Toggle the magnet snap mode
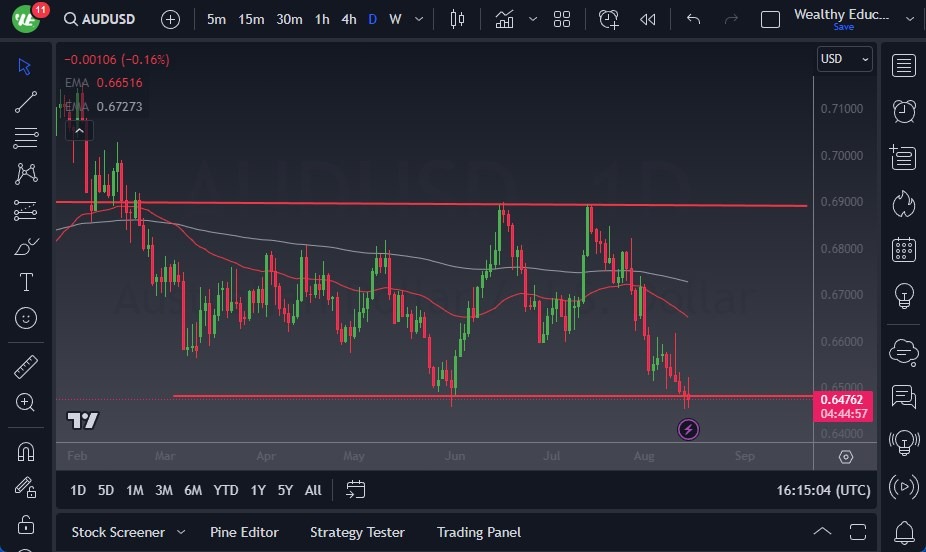Viewport: 926px width, 552px height. [x=26, y=451]
